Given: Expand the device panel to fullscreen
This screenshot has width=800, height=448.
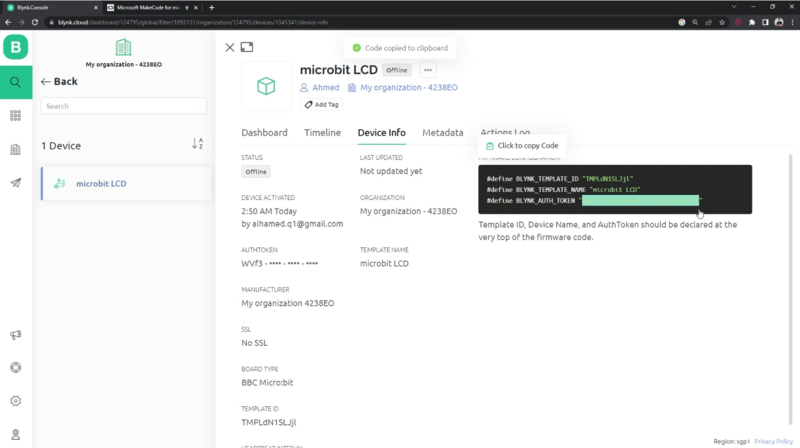Looking at the screenshot, I should (247, 47).
